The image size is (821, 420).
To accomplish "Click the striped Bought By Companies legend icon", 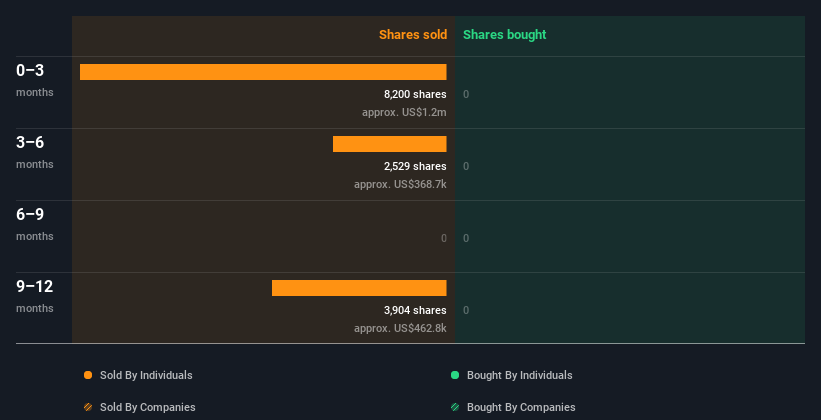I will coord(455,407).
